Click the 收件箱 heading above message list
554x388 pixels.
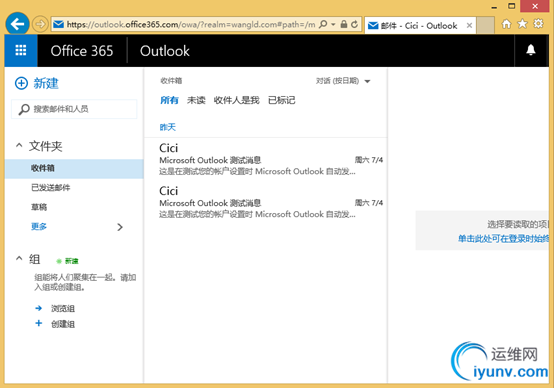(x=171, y=81)
